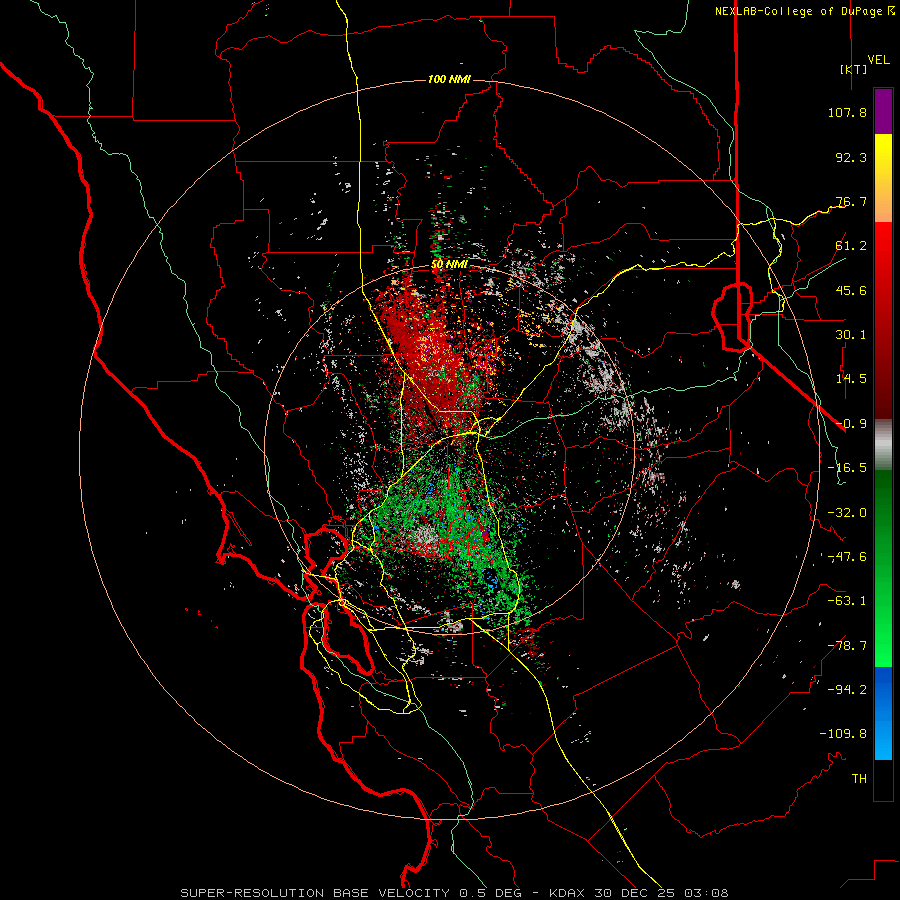Click the -32.0 legend value
Image resolution: width=900 pixels, height=900 pixels.
coord(847,513)
